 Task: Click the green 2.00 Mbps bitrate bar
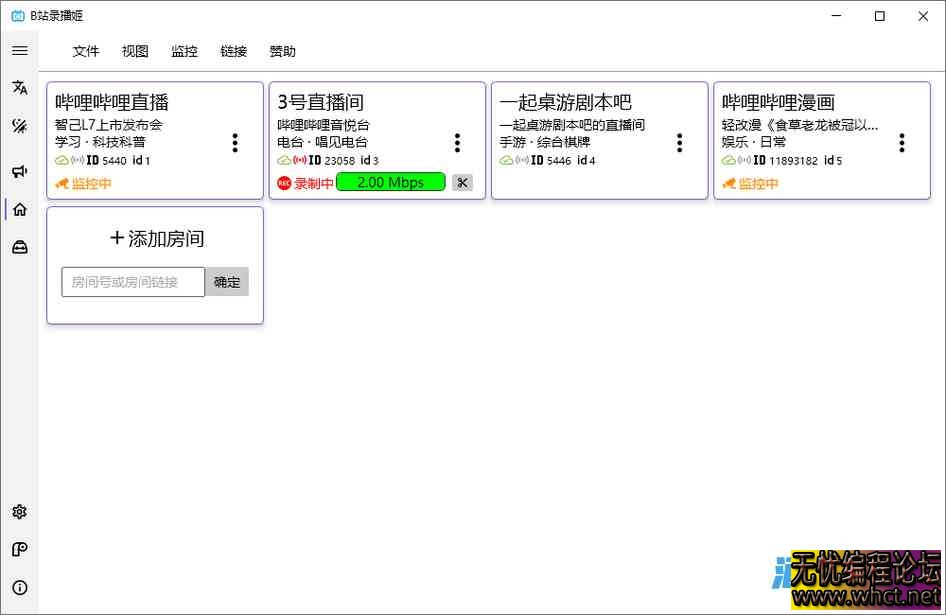click(390, 182)
